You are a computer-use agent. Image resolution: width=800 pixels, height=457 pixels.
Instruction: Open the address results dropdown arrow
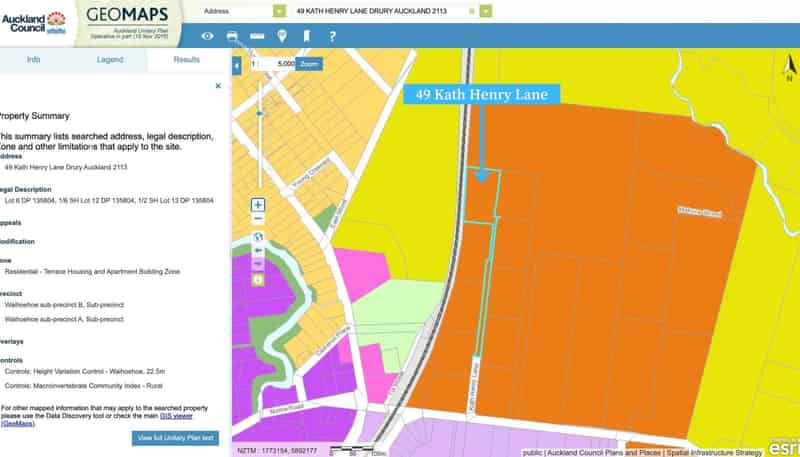486,11
